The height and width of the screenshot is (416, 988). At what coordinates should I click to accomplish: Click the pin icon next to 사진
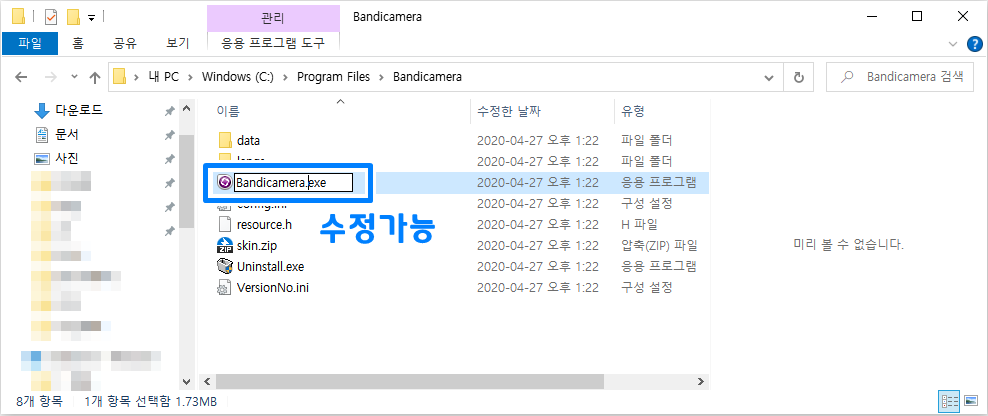pyautogui.click(x=169, y=159)
